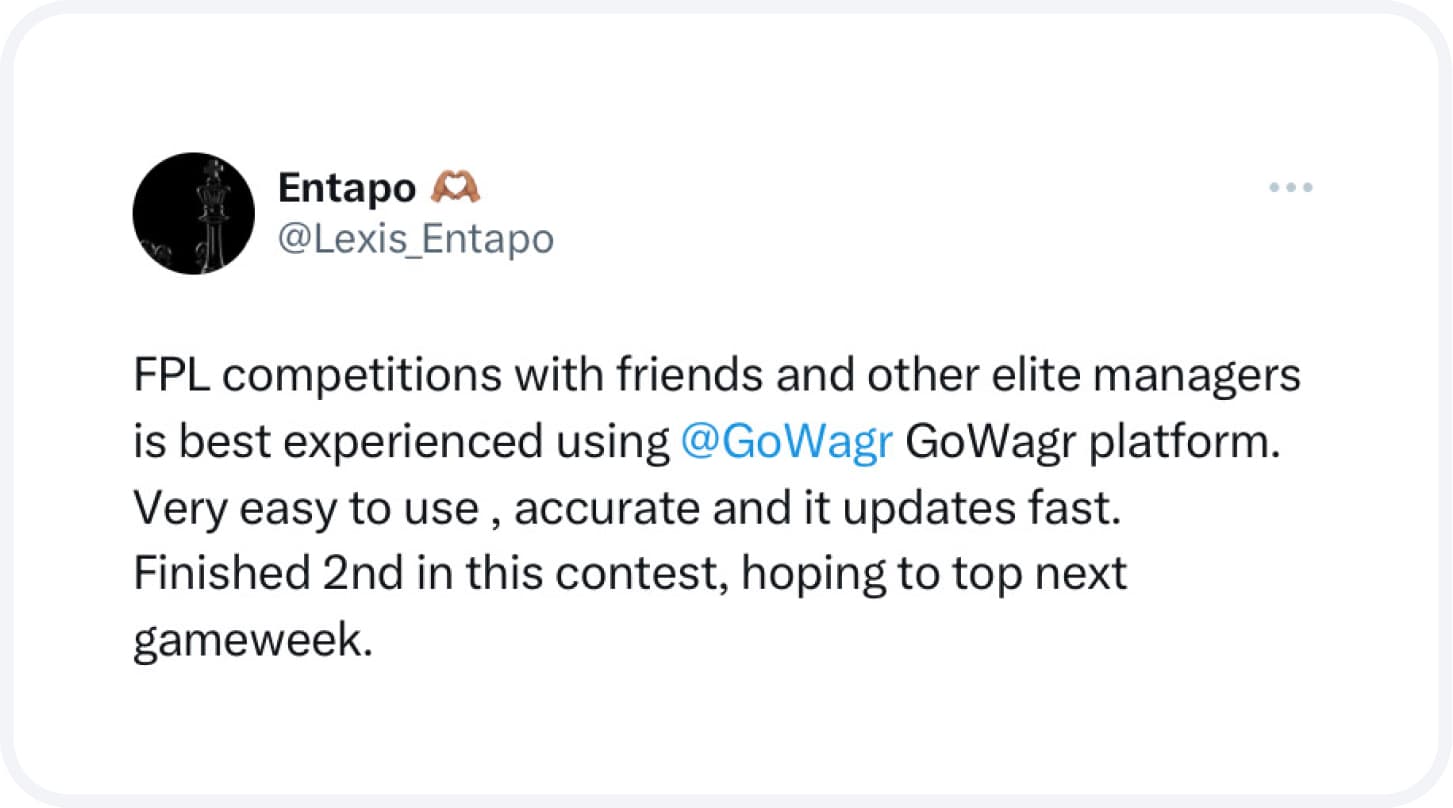Image resolution: width=1453 pixels, height=808 pixels.
Task: Open the three-dot more options menu
Action: click(1290, 187)
